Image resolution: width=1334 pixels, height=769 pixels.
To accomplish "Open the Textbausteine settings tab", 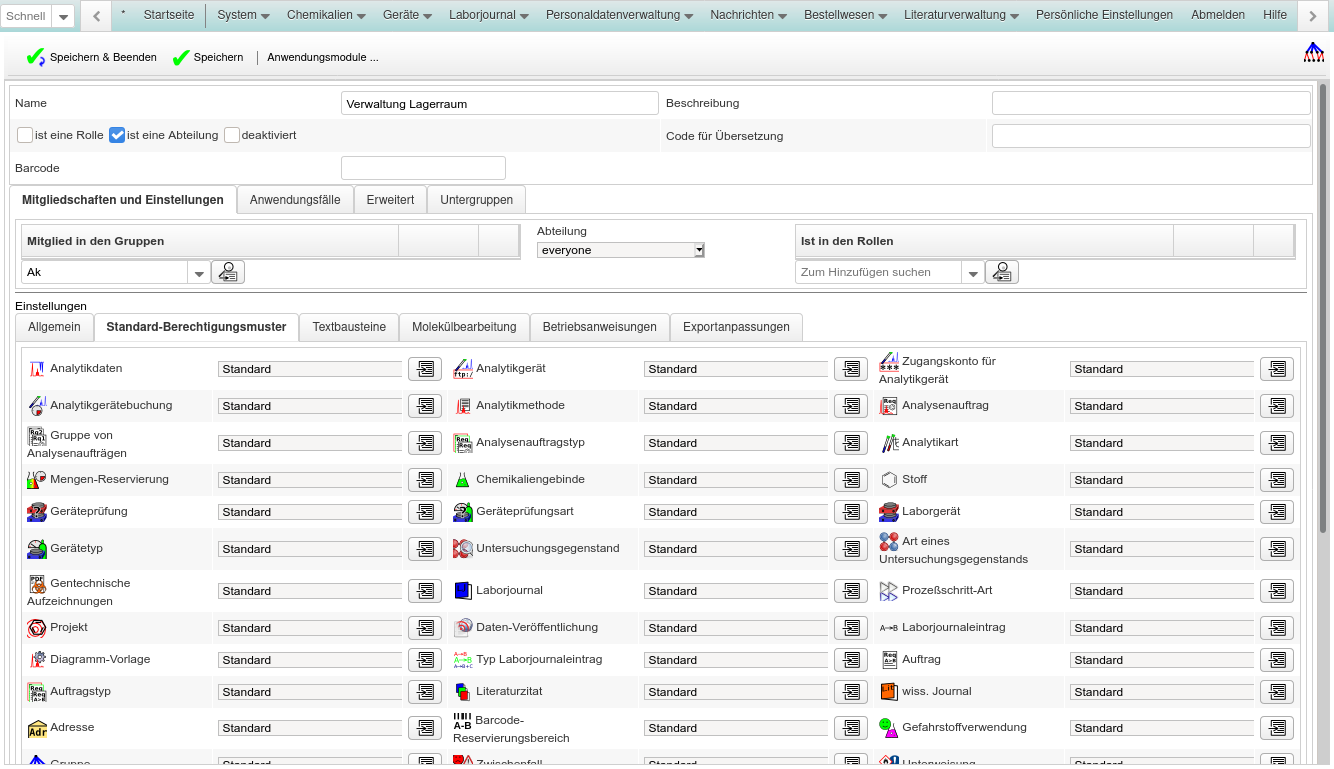I will (349, 327).
